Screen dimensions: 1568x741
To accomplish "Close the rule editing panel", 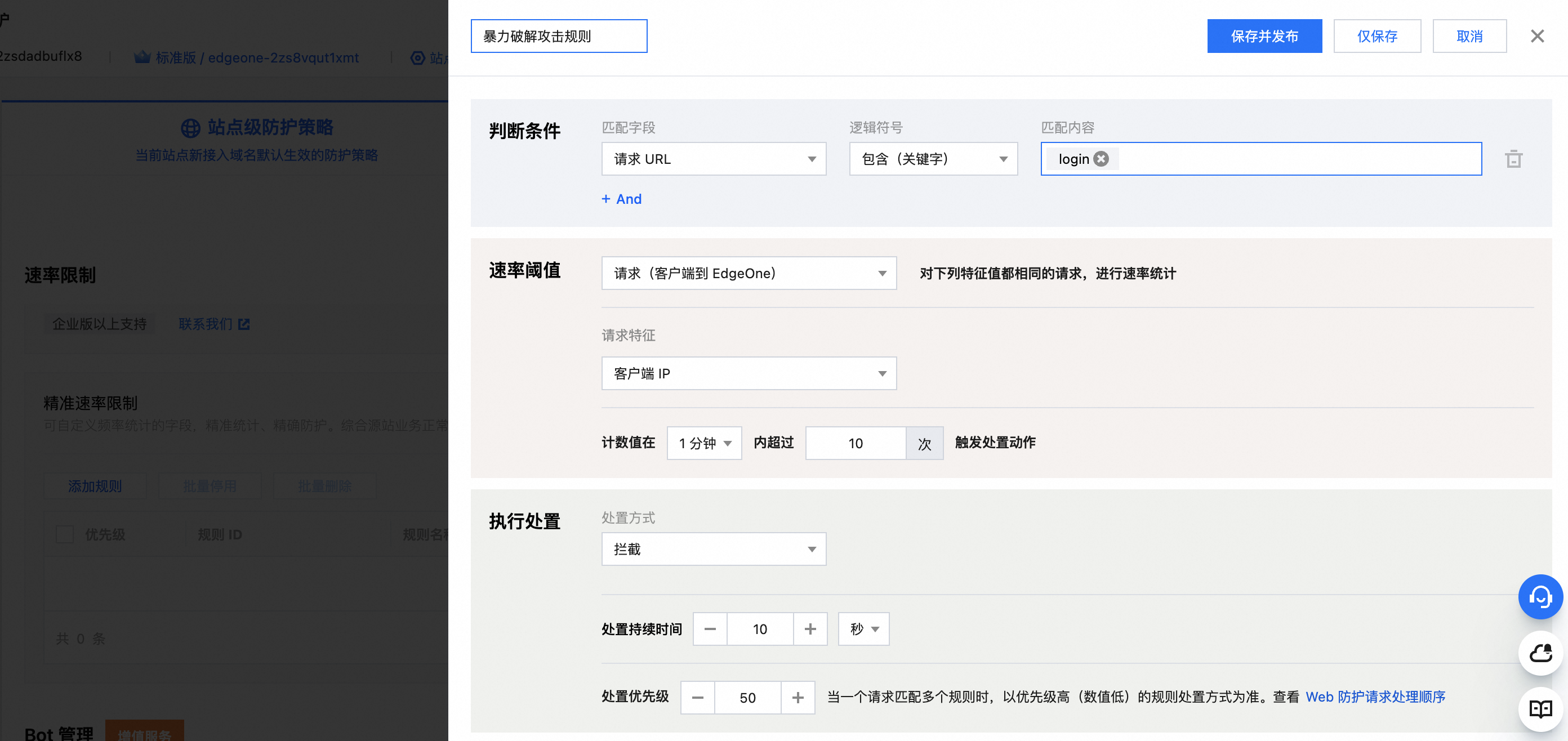I will point(1537,37).
